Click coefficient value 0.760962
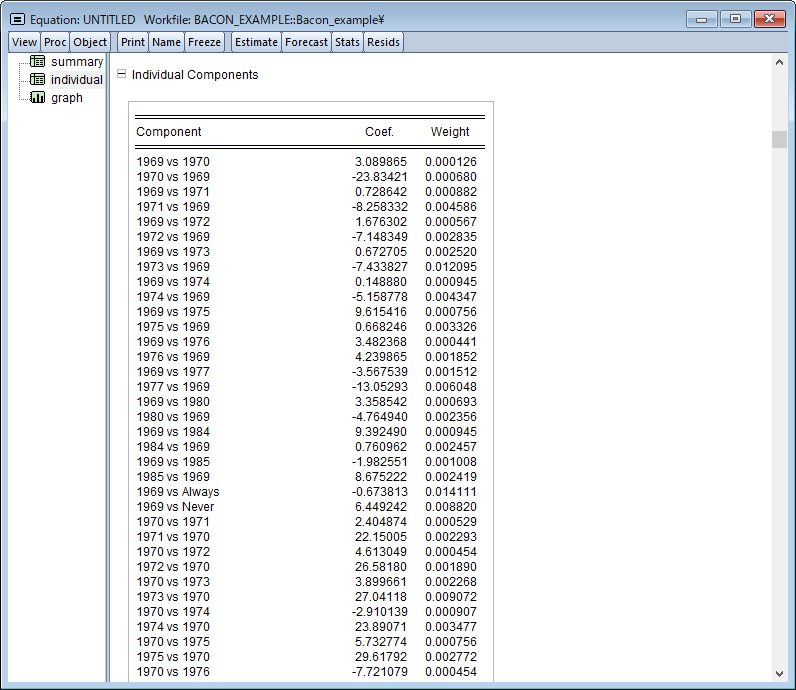 tap(381, 446)
